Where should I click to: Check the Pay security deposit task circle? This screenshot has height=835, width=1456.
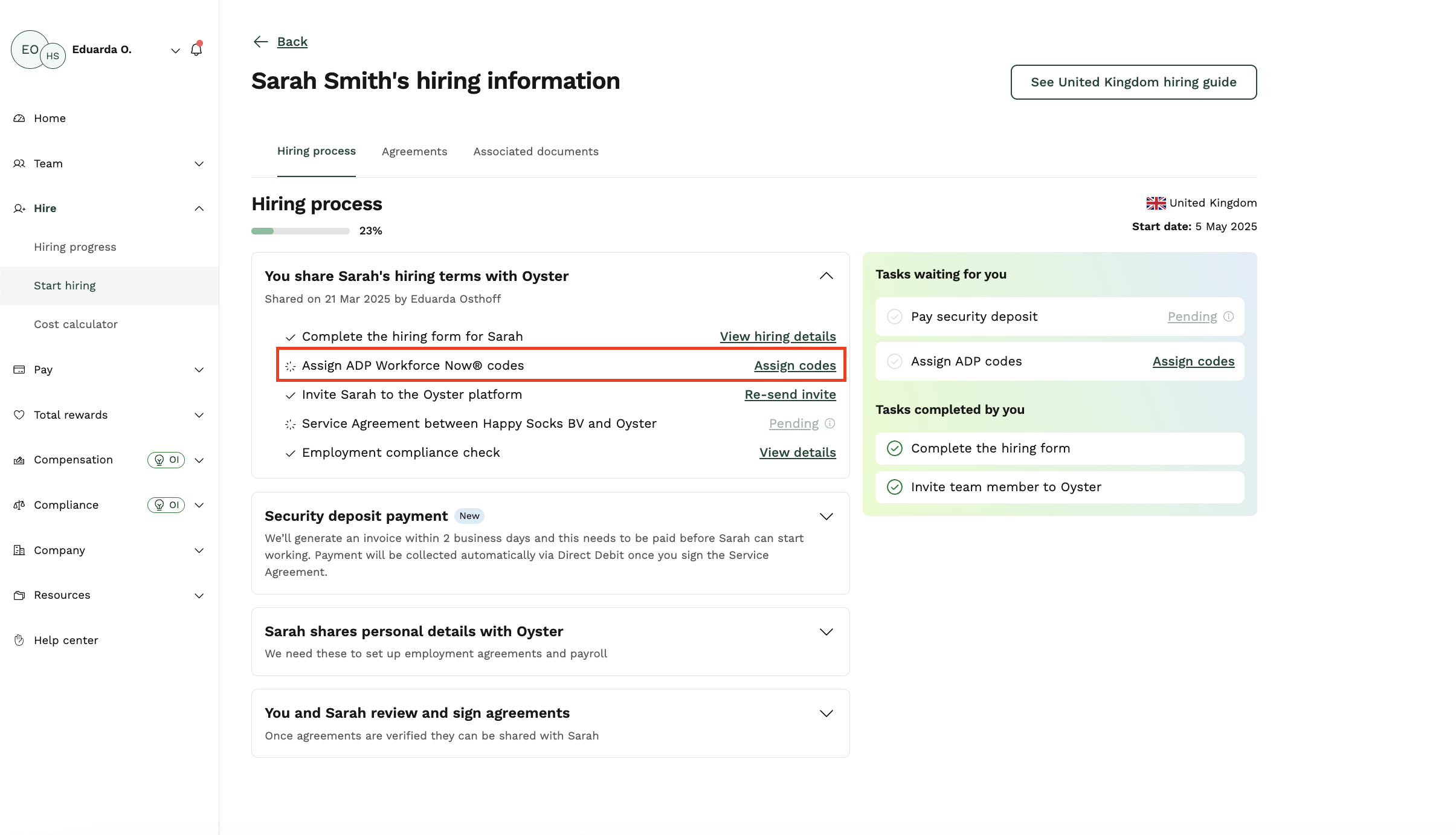[895, 316]
